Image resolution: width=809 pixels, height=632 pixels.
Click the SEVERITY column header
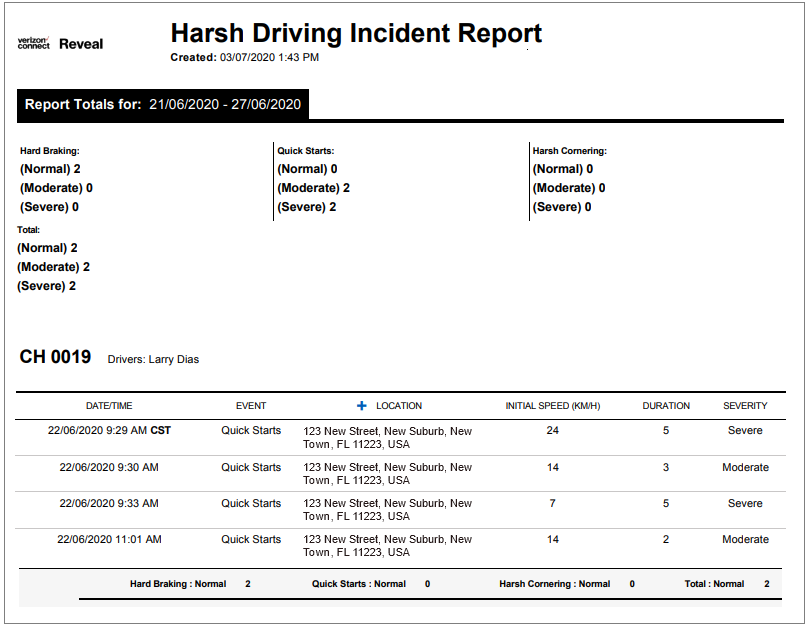click(745, 406)
